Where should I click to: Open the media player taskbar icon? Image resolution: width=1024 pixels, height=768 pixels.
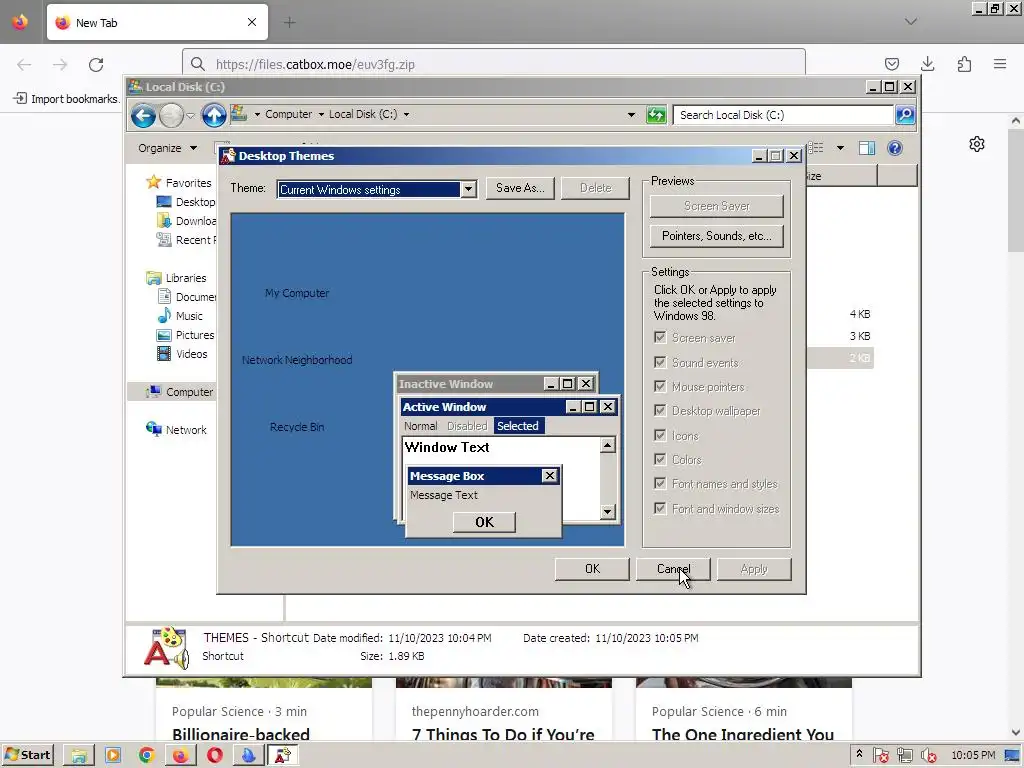pos(113,756)
